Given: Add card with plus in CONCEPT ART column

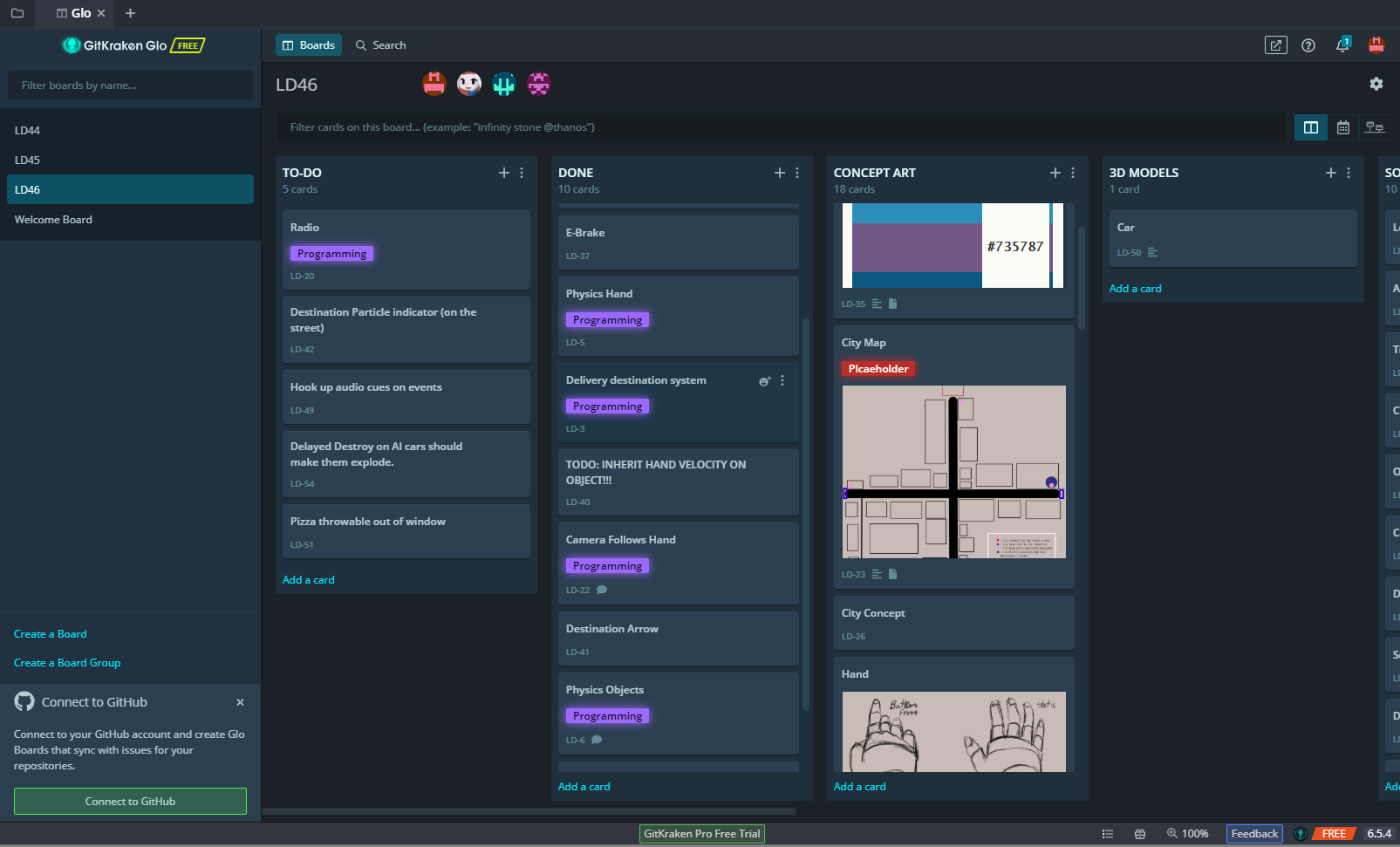Looking at the screenshot, I should pos(1055,173).
